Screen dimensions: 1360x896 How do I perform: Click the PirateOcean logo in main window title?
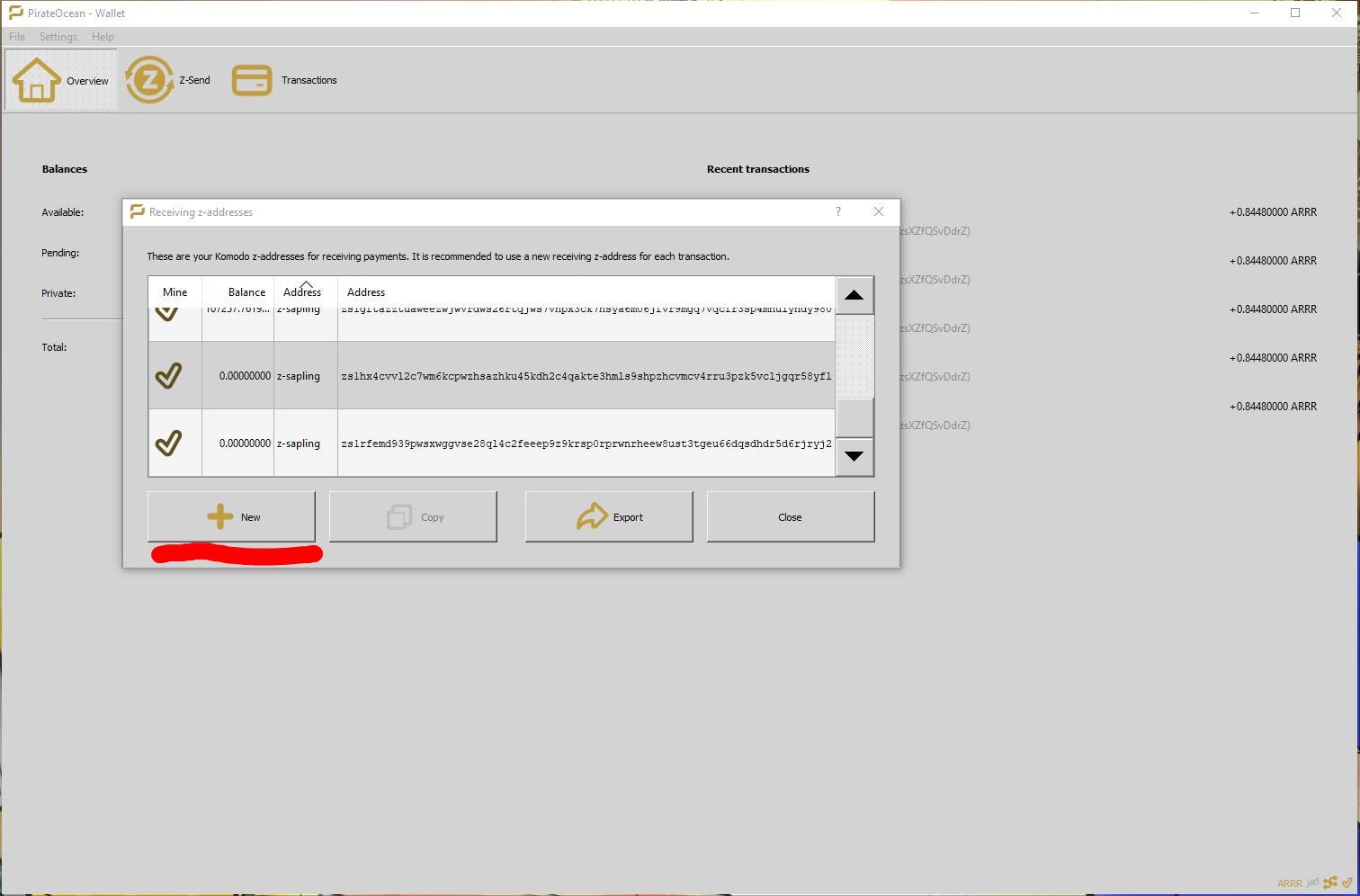15,13
